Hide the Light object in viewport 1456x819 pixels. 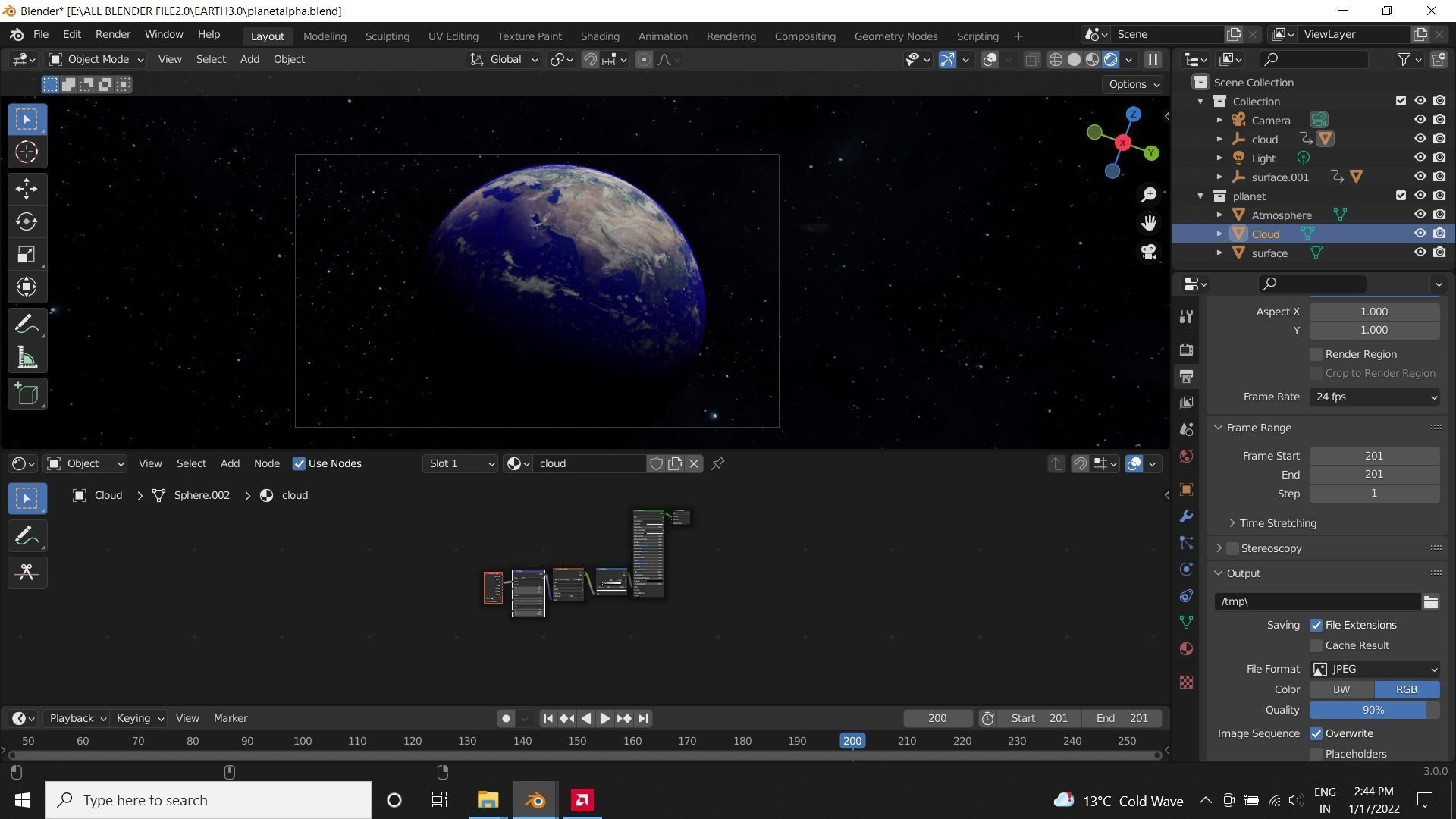coord(1420,158)
